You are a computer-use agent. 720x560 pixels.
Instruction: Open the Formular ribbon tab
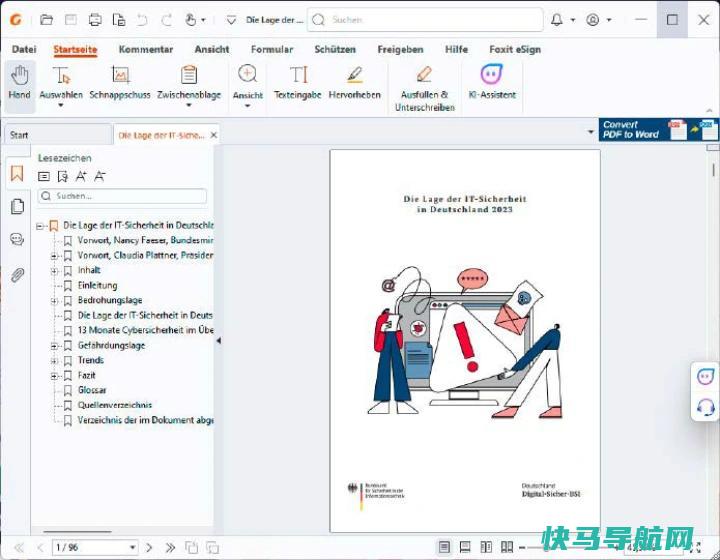pyautogui.click(x=272, y=49)
